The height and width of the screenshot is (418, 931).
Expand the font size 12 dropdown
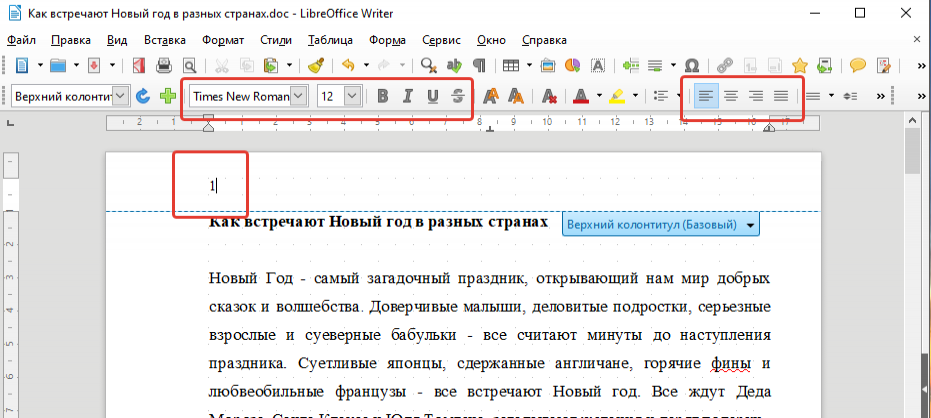point(352,97)
